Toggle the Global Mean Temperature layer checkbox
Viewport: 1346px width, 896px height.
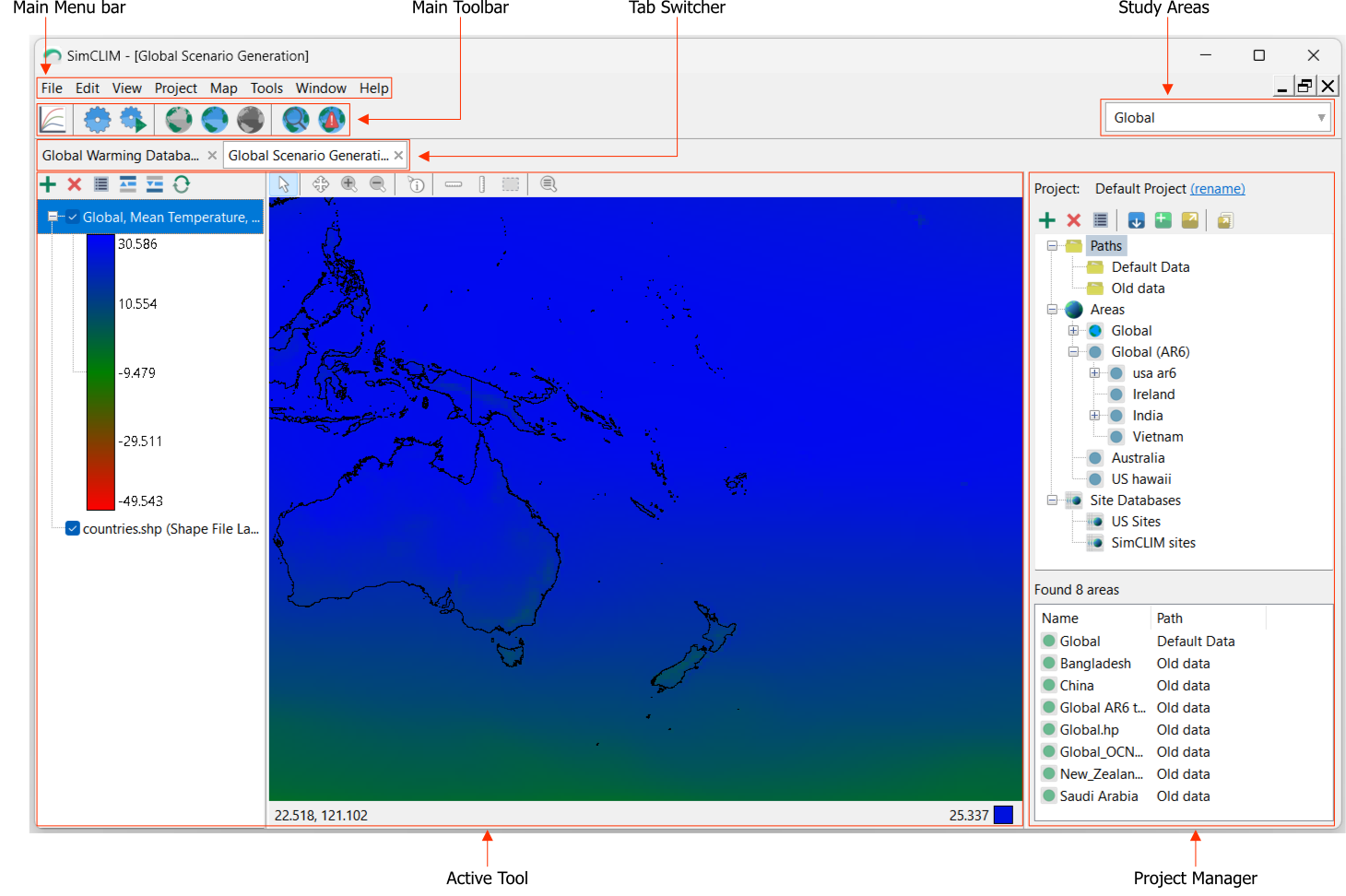72,218
